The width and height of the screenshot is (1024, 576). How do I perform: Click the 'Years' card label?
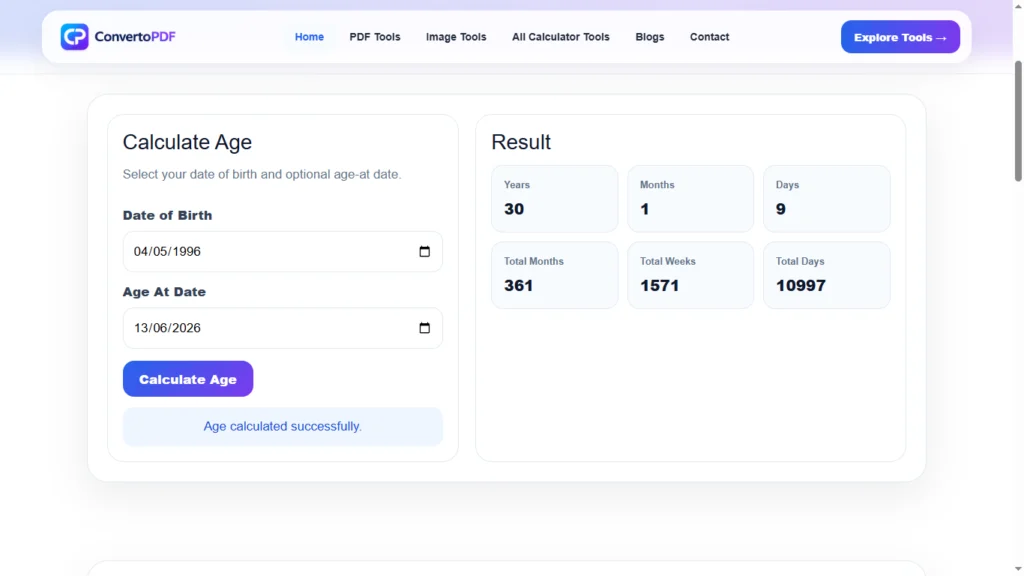517,185
